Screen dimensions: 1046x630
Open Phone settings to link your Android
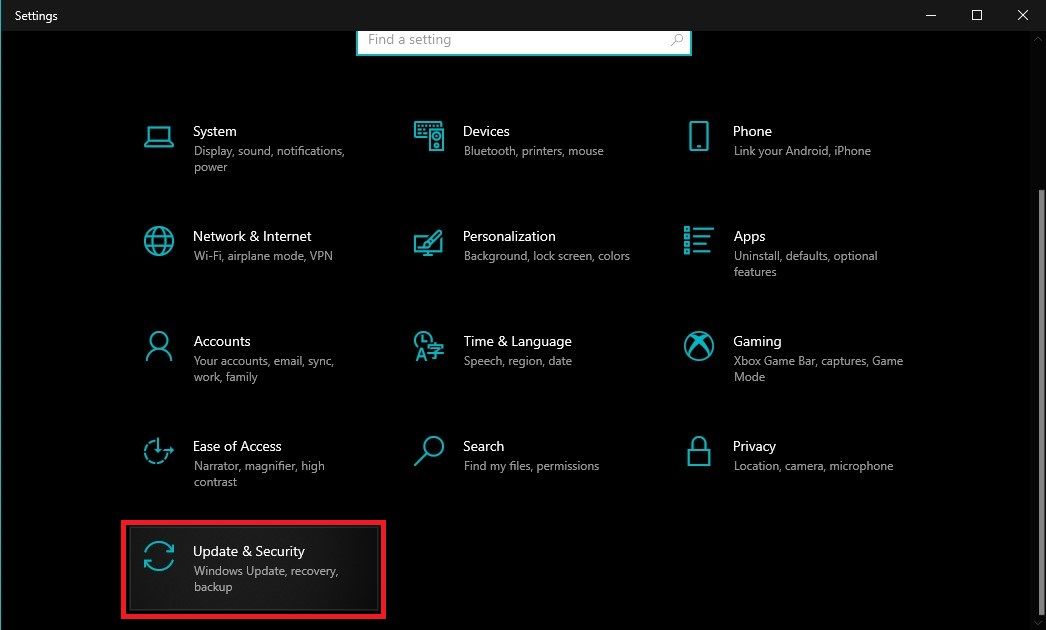coord(698,135)
